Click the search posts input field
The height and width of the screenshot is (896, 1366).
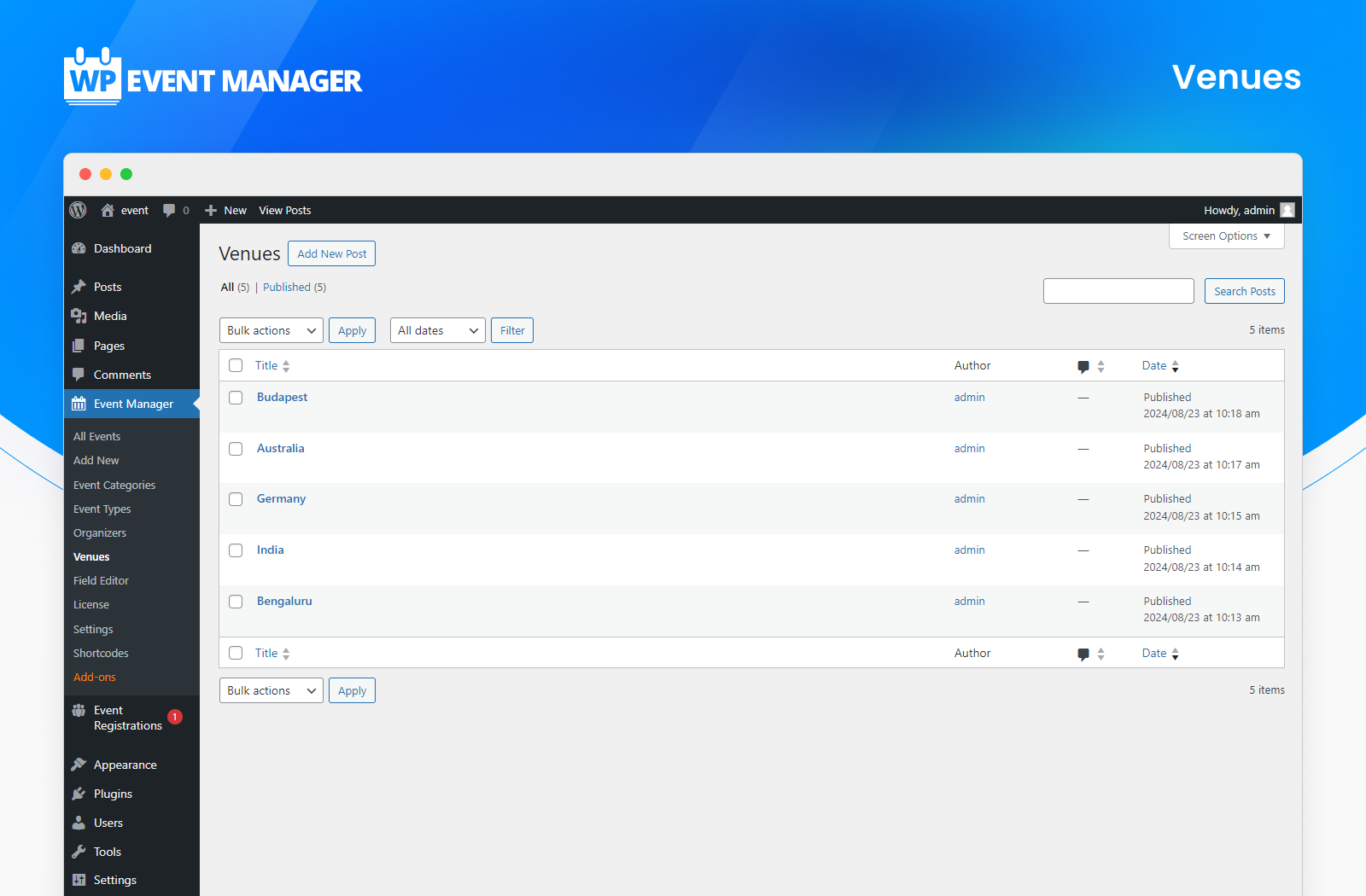click(1118, 291)
